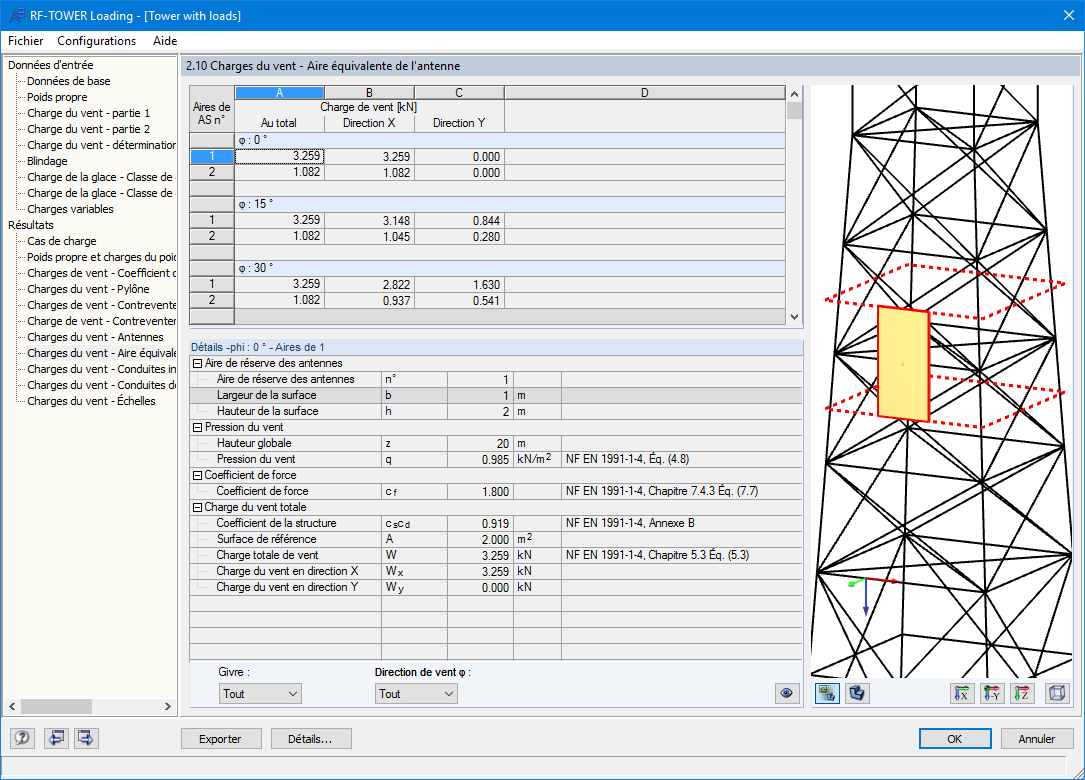Switch to isometric cube view
Image resolution: width=1085 pixels, height=780 pixels.
click(x=1057, y=693)
